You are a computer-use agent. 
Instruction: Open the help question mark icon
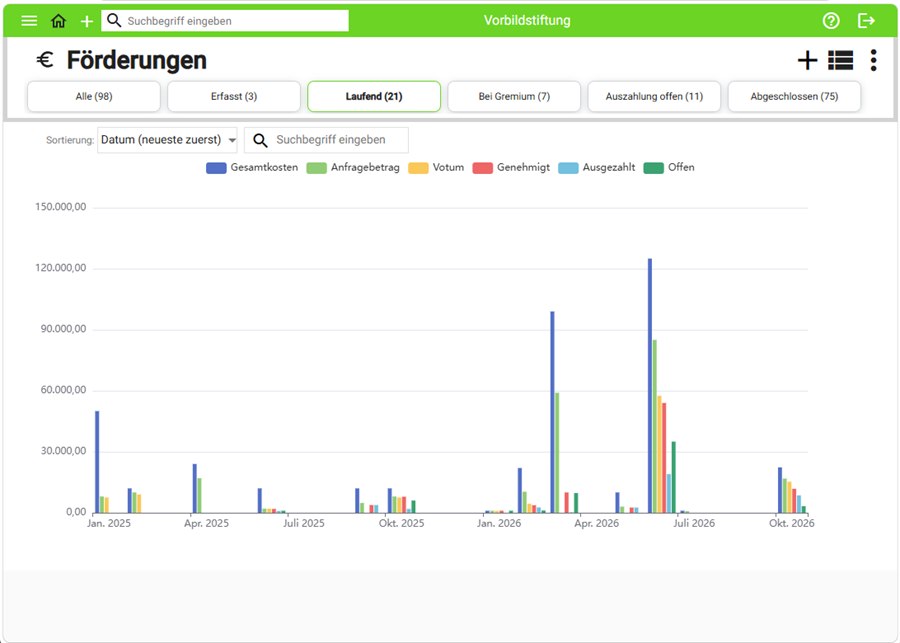831,21
